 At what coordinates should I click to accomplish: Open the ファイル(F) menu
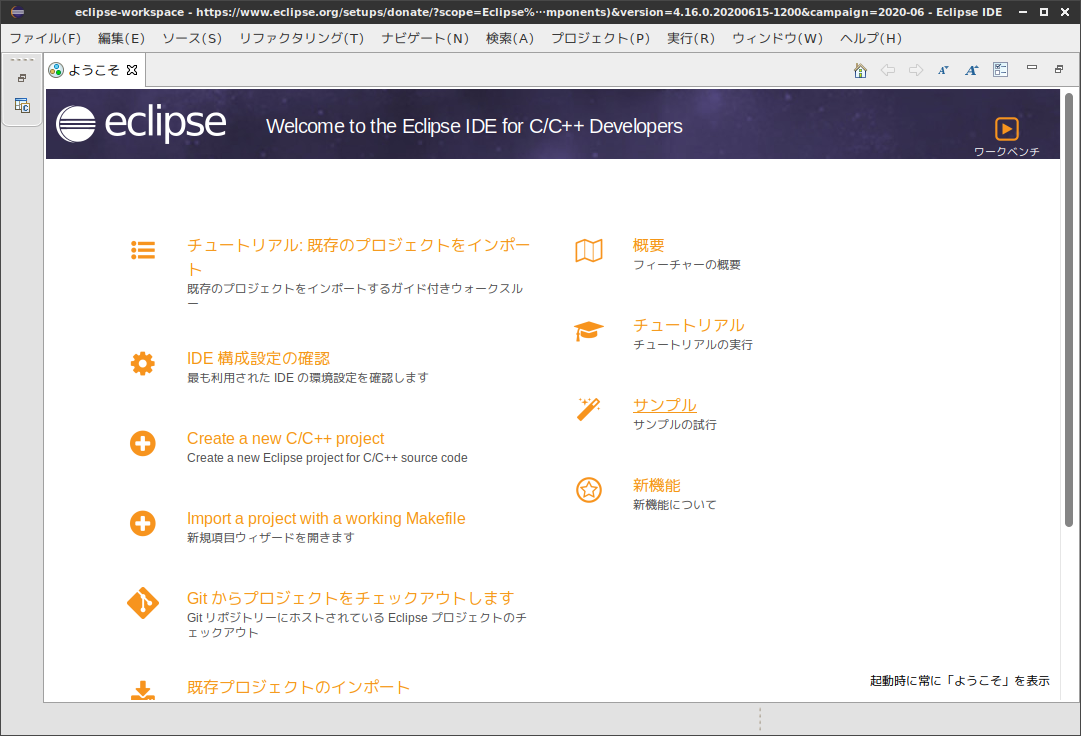click(45, 39)
